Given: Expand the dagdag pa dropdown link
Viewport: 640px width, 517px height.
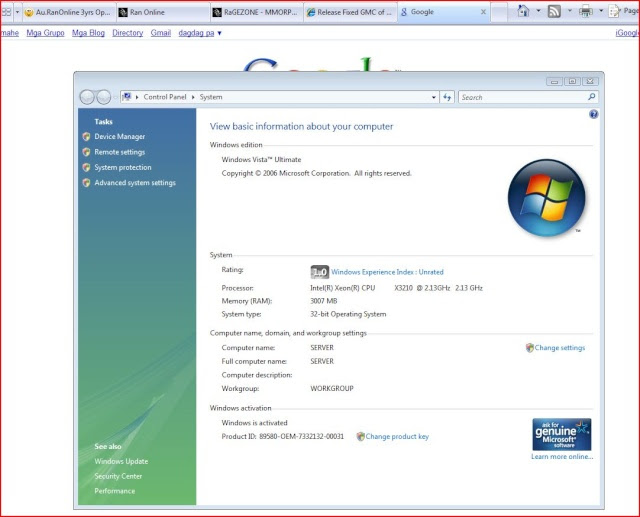Looking at the screenshot, I should 200,33.
